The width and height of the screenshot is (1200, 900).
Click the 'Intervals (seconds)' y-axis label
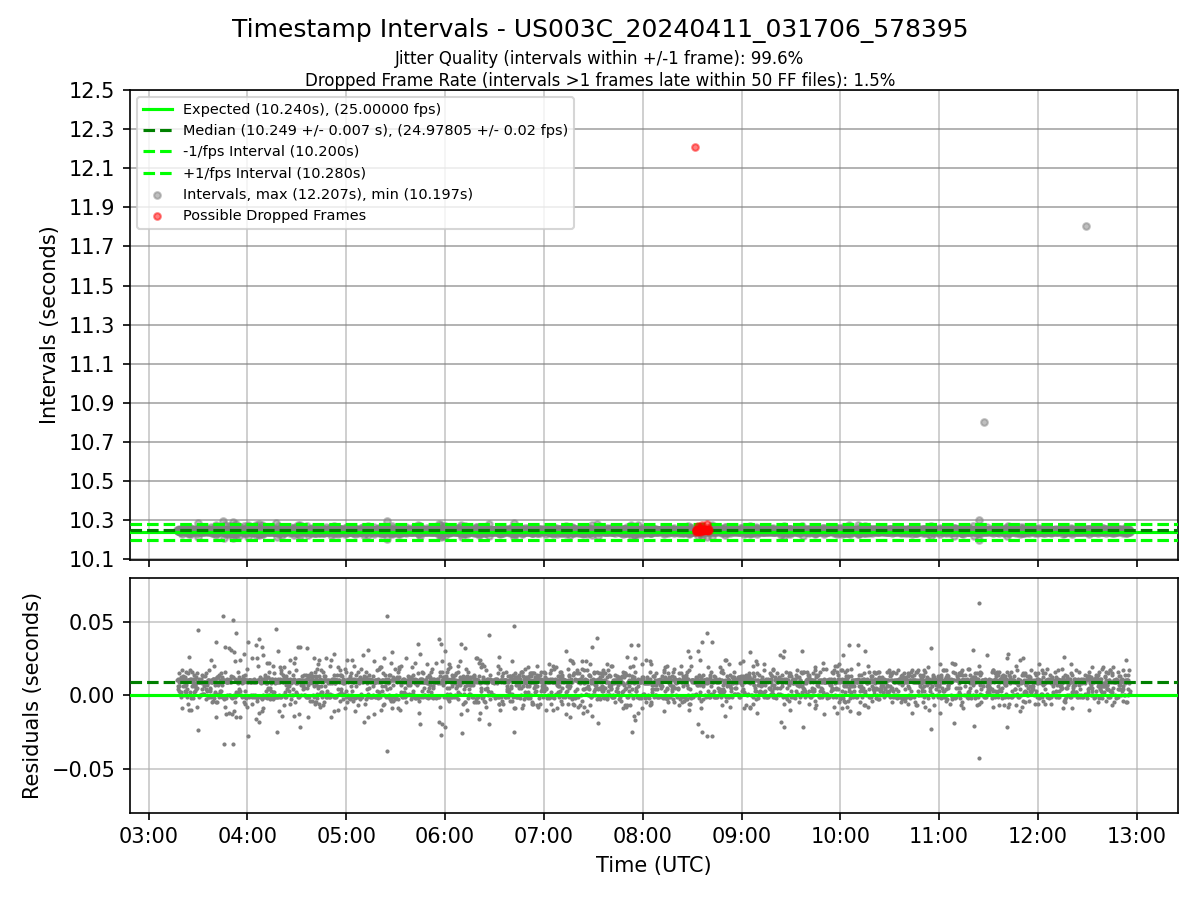[49, 325]
